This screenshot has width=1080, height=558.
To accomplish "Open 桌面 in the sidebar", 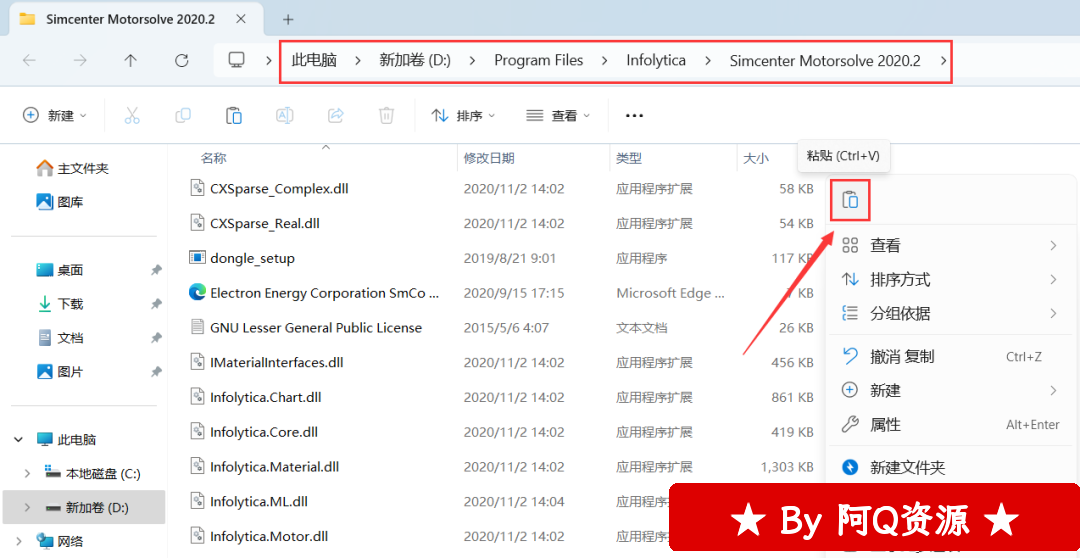I will [x=59, y=270].
